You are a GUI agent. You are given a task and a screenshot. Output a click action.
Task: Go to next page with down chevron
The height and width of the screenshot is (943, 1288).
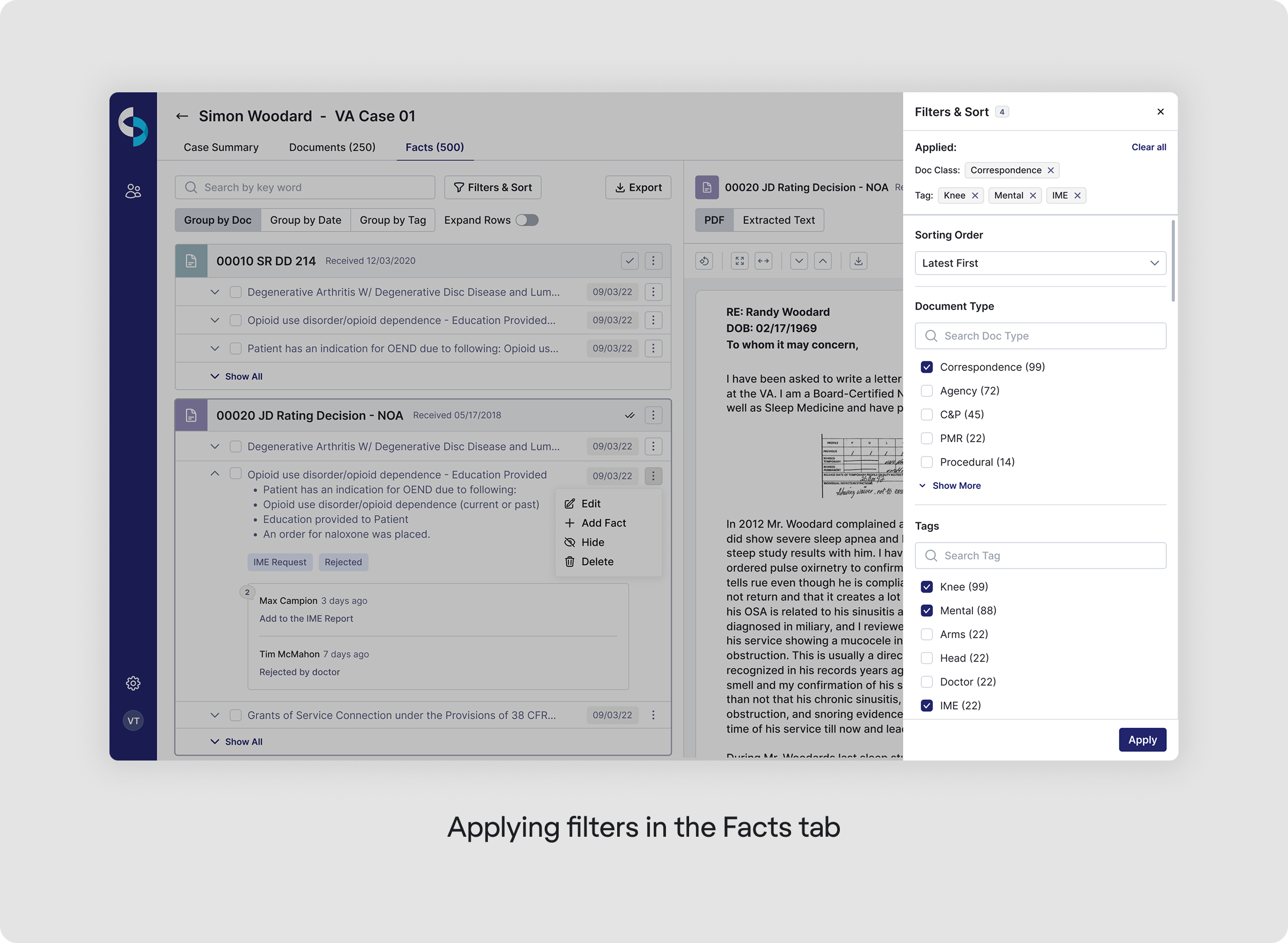[x=799, y=261]
